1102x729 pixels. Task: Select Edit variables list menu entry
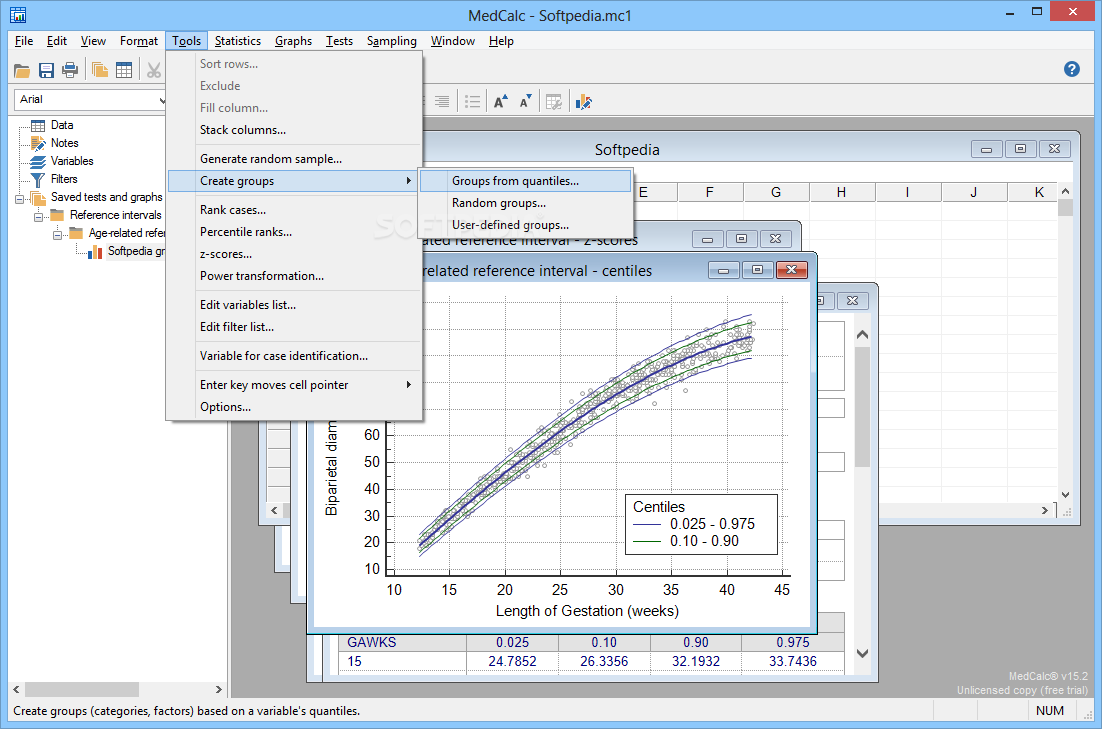(294, 304)
